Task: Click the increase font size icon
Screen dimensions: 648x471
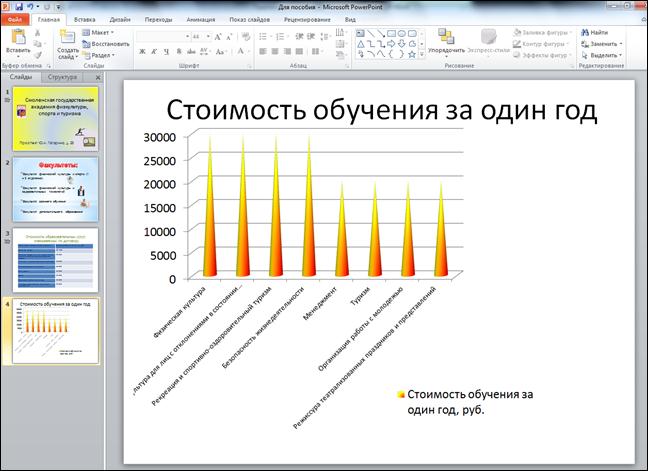Action: (220, 36)
